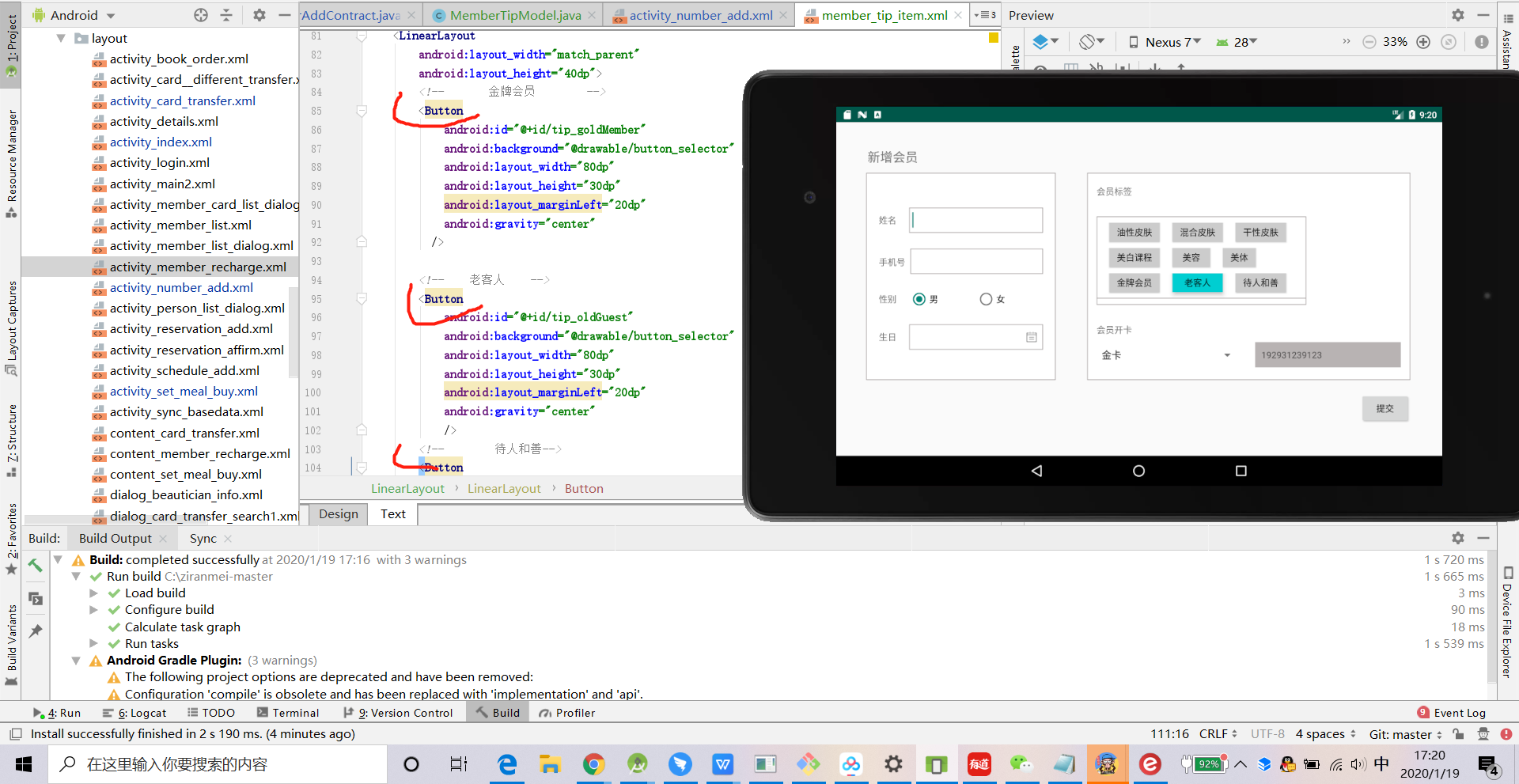This screenshot has width=1519, height=784.
Task: Open Google Chrome from the taskbar
Action: [x=593, y=764]
